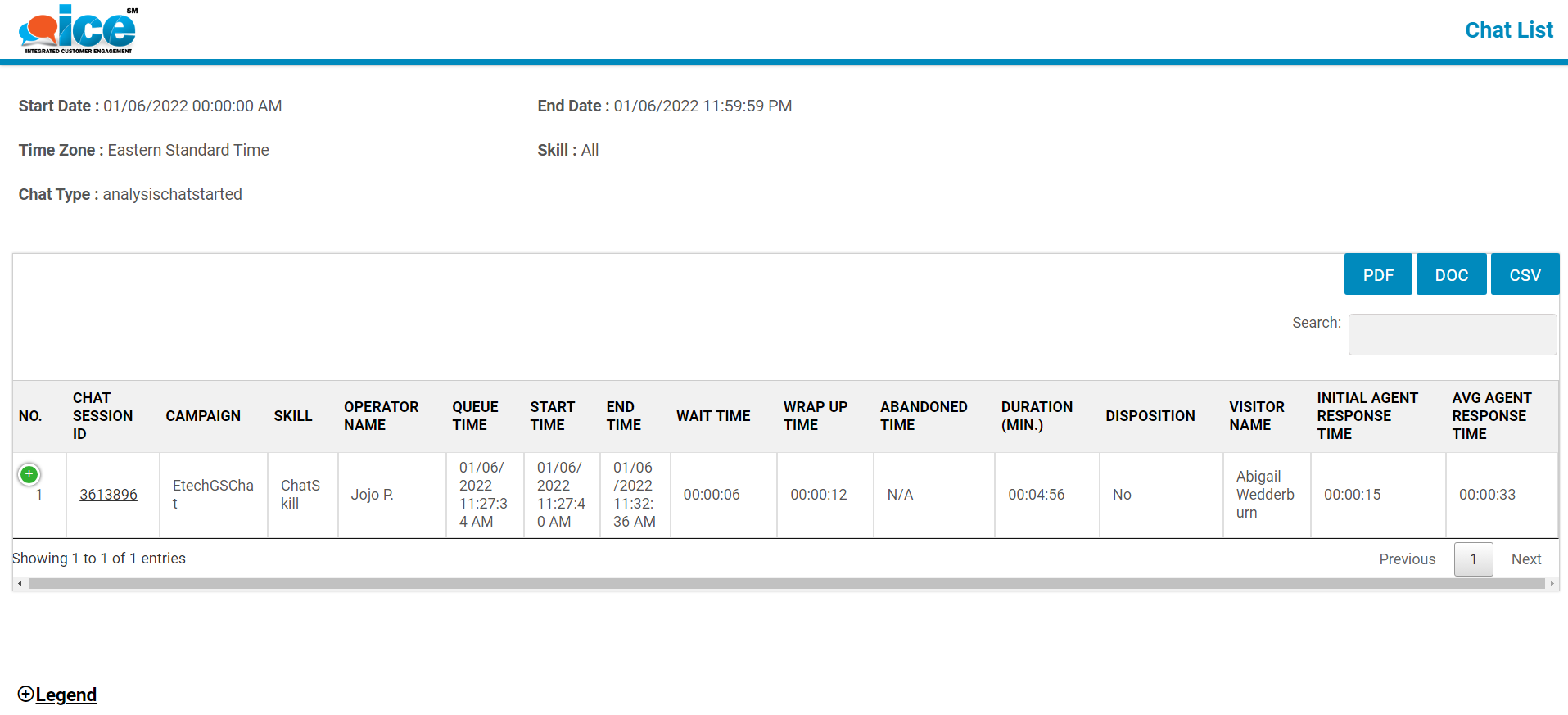Click the horizontal scrollbar right arrow

tap(1552, 584)
